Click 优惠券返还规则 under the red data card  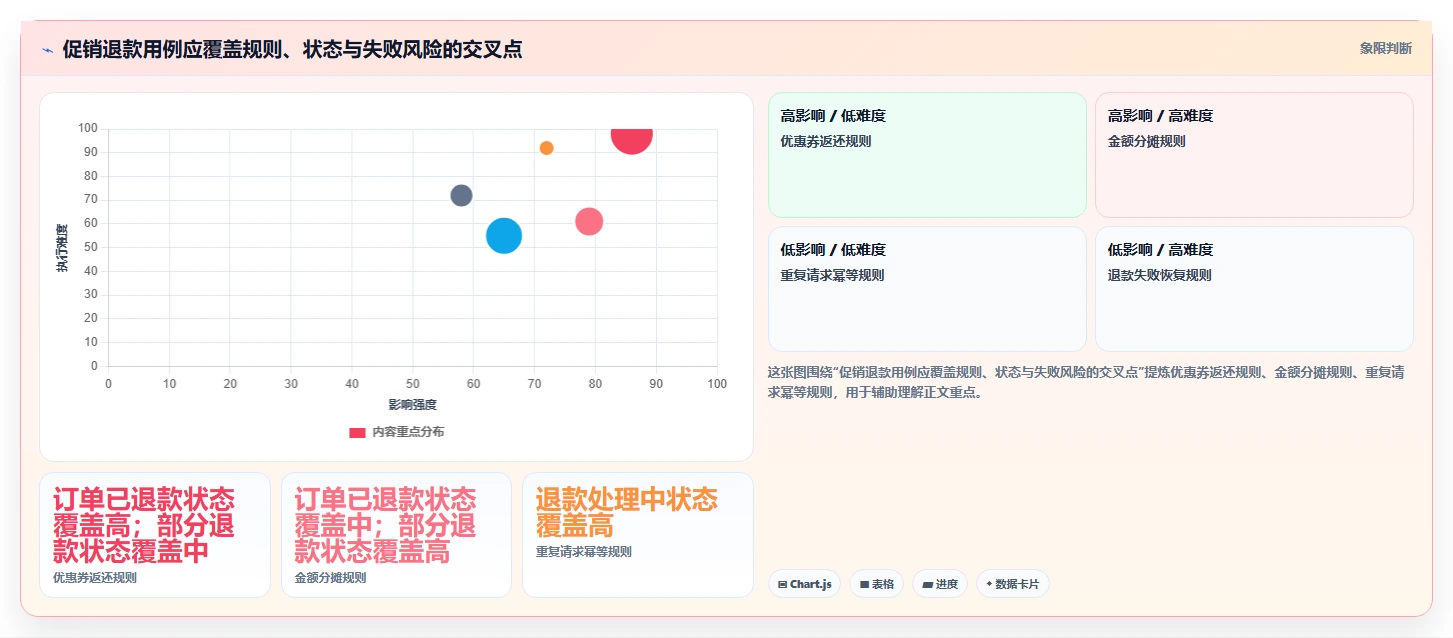(x=95, y=578)
